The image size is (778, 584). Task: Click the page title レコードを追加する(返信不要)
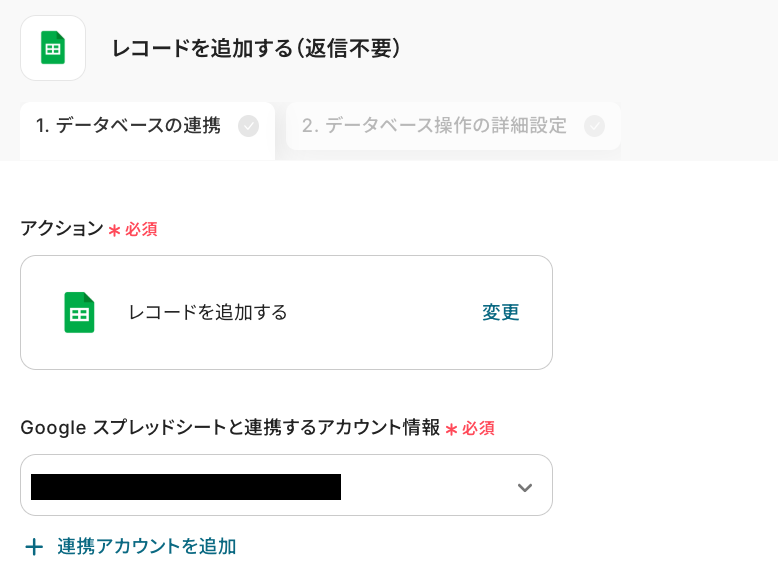(256, 48)
